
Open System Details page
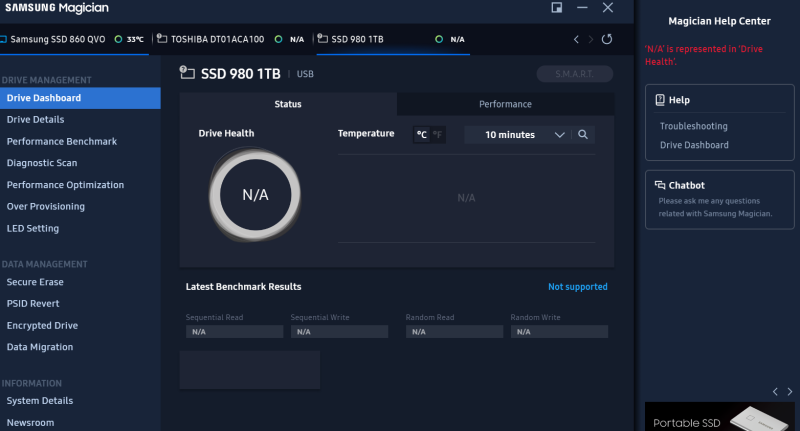(40, 401)
